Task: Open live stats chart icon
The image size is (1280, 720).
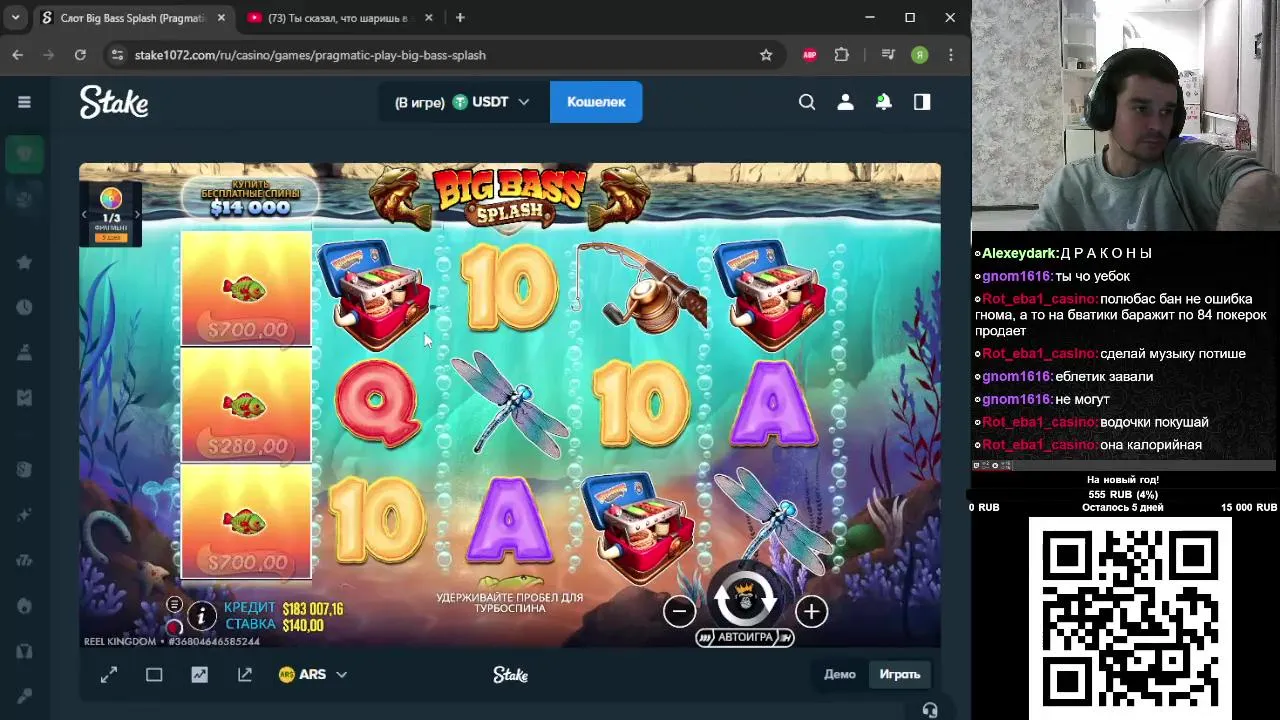Action: point(200,675)
